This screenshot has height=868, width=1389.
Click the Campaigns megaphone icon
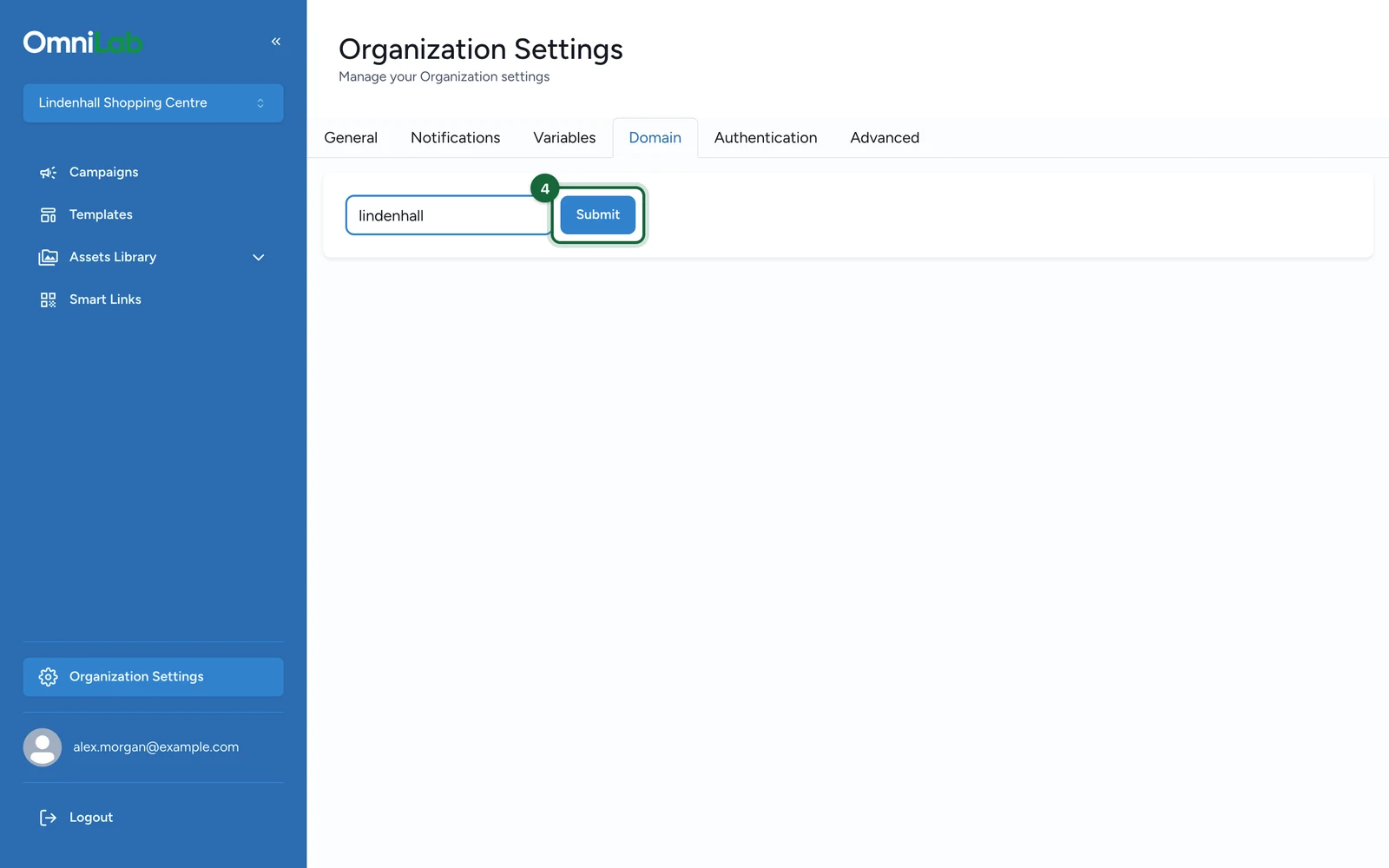point(48,173)
